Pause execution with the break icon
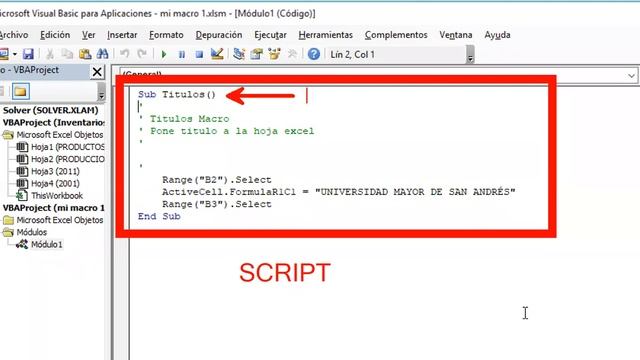 (182, 54)
